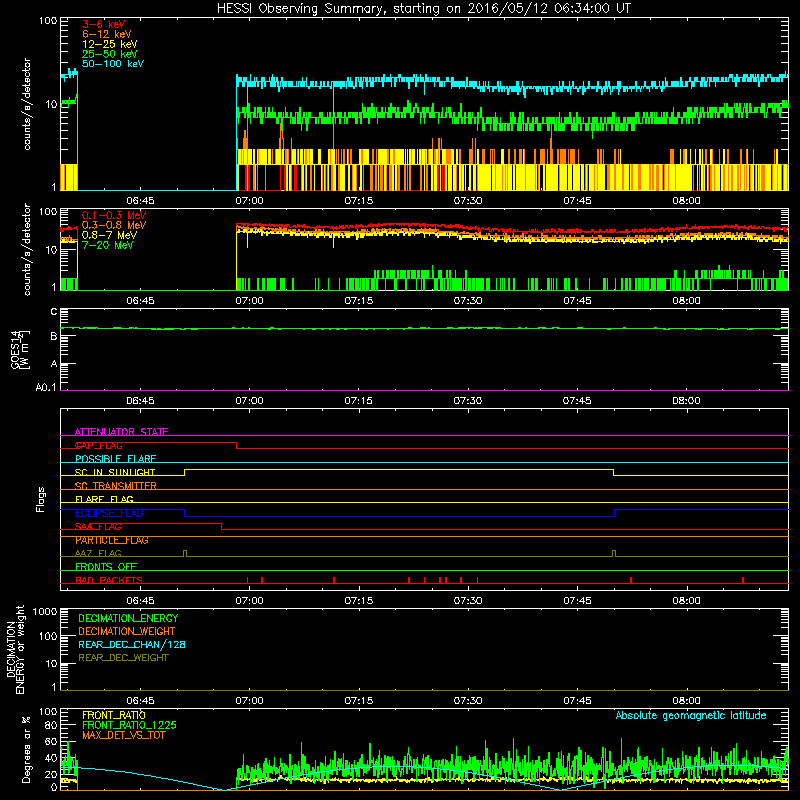
Task: Click the Flags panel axis title
Action: point(41,499)
